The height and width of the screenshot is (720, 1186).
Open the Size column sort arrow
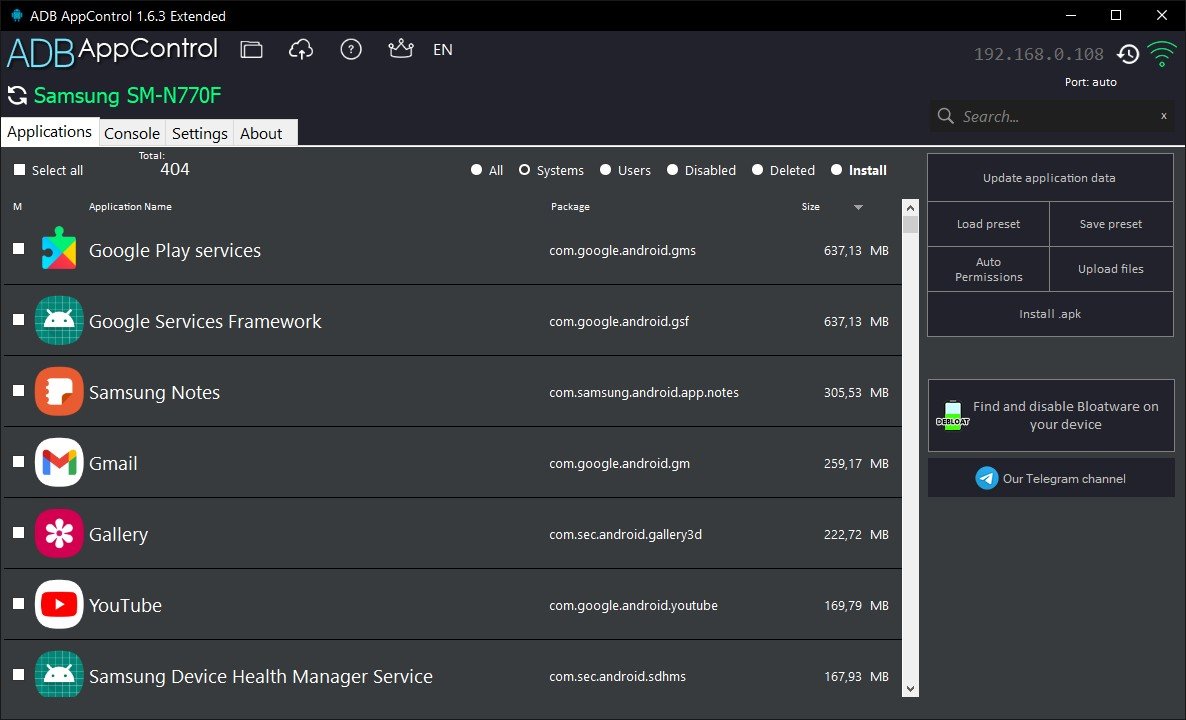pos(858,207)
